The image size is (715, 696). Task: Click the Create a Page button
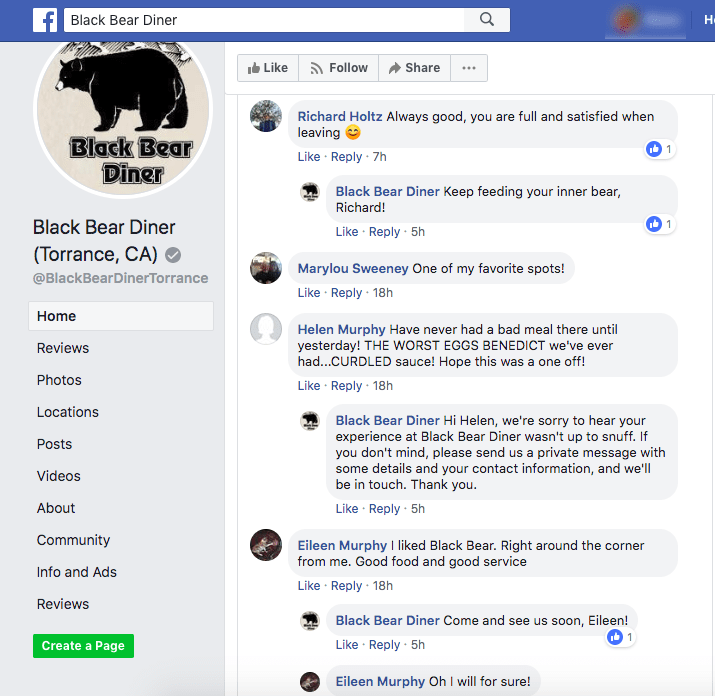coord(83,646)
